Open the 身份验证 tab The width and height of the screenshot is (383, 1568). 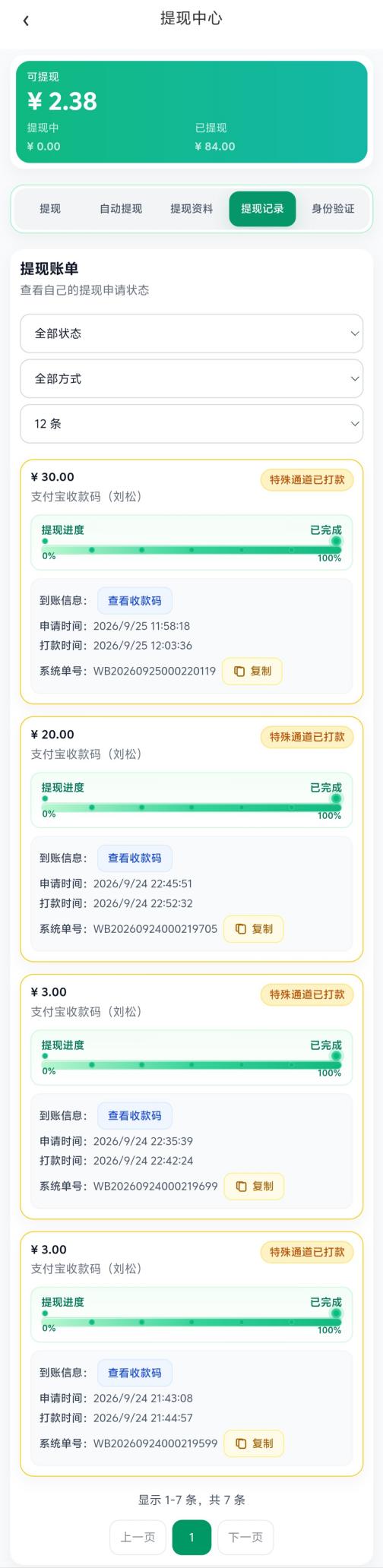pyautogui.click(x=333, y=209)
